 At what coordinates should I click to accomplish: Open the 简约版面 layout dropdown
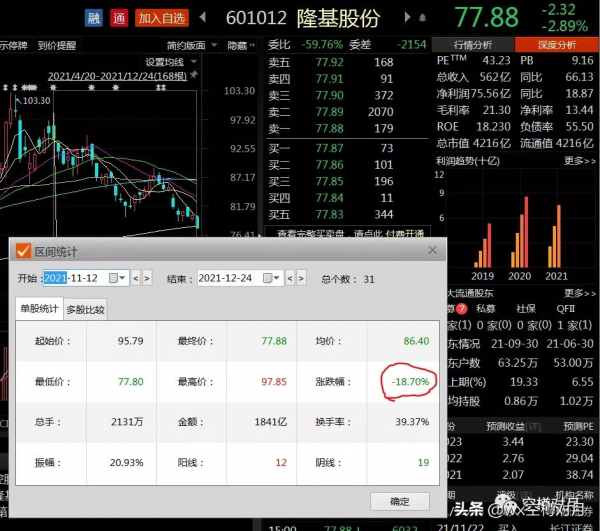191,46
